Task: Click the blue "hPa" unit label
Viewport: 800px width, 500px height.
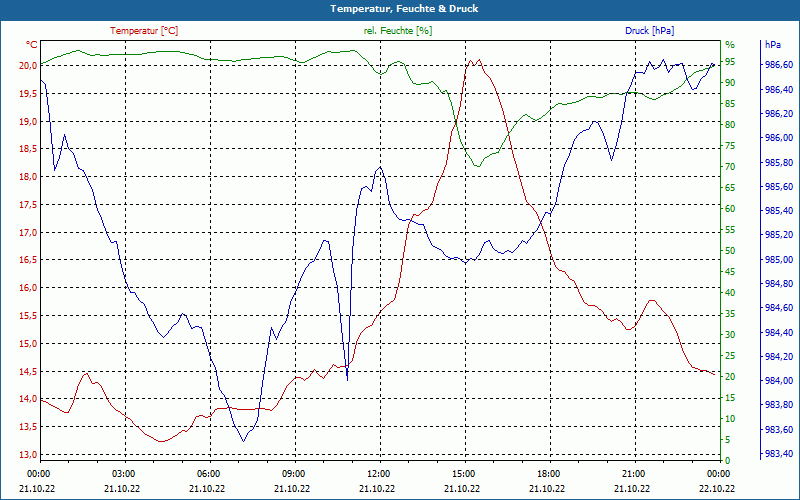Action: pos(773,45)
